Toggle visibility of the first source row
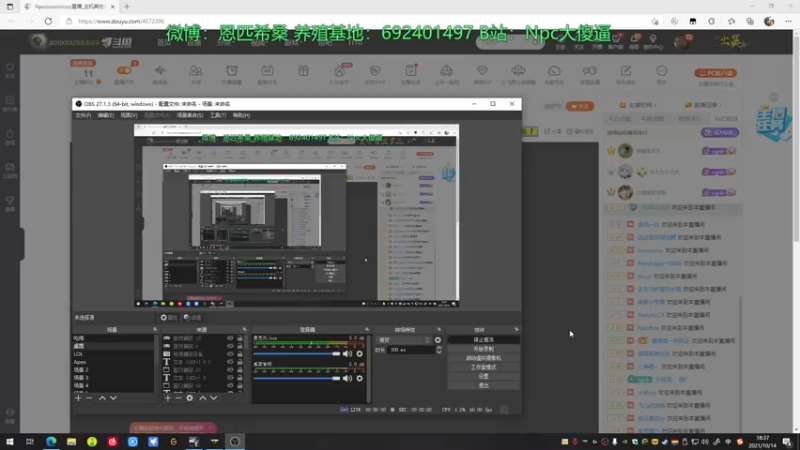Viewport: 800px width, 450px height. pyautogui.click(x=230, y=338)
